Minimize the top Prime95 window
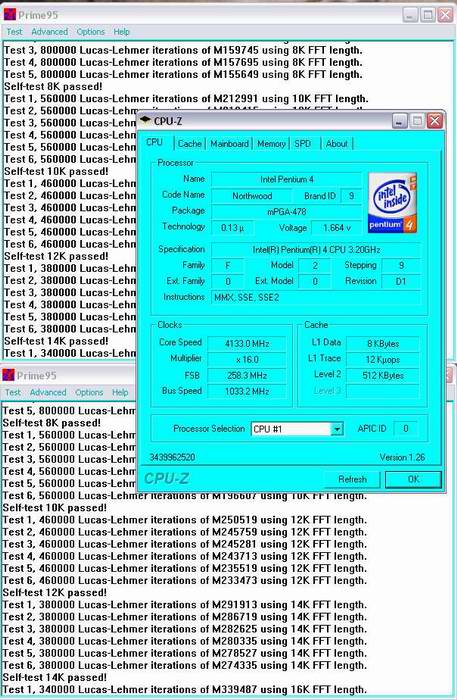The image size is (457, 700). 410,15
